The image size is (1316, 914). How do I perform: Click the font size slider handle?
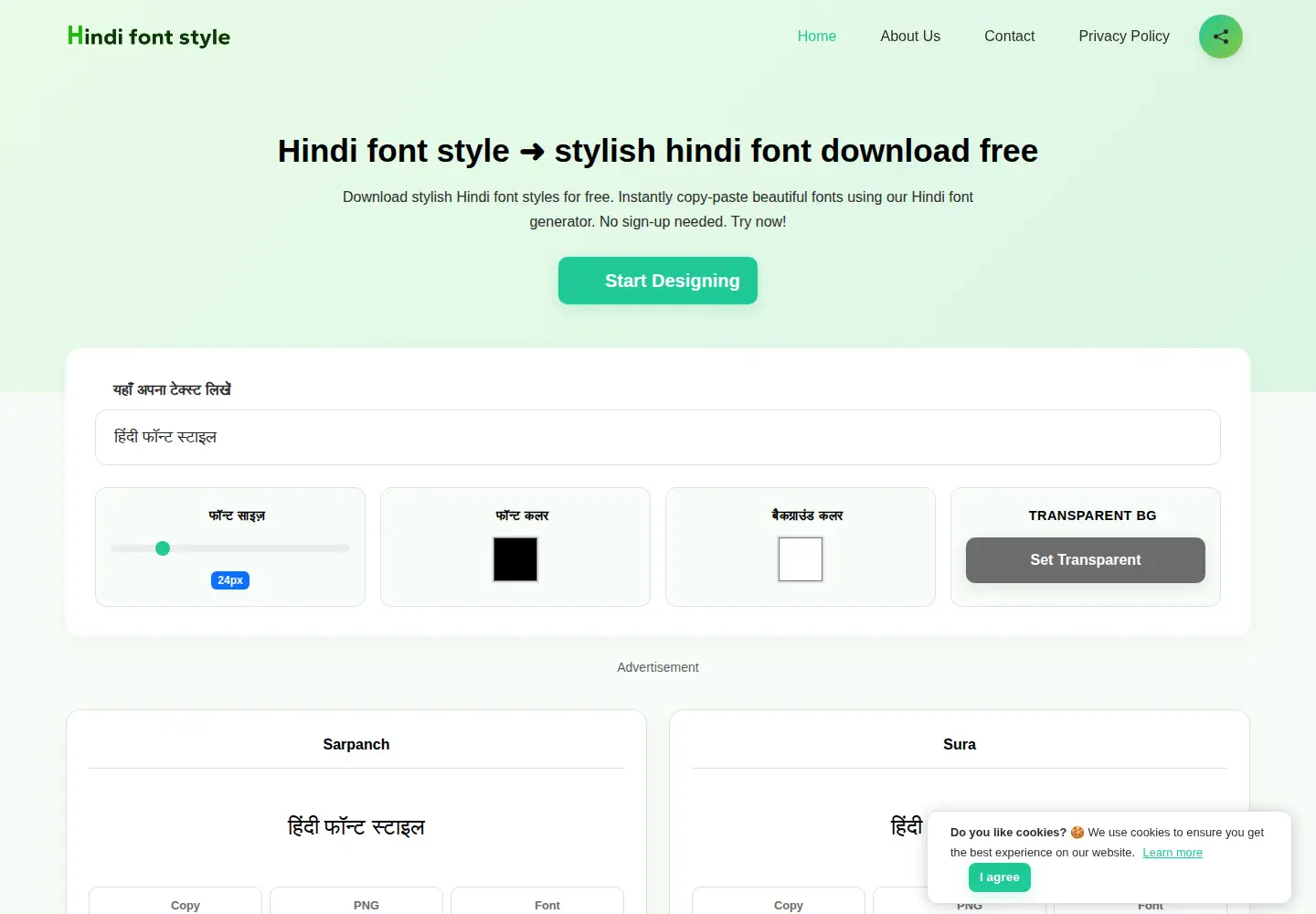pos(163,548)
